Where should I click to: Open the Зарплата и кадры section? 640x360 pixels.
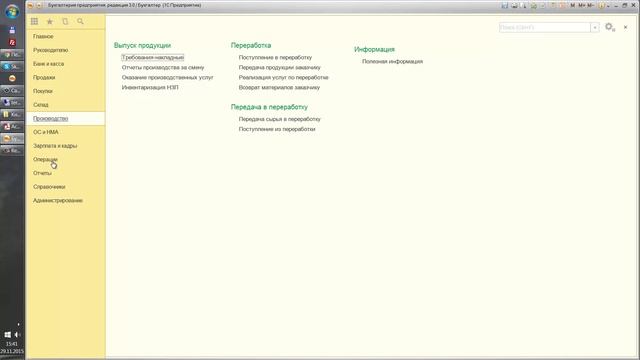[x=55, y=146]
